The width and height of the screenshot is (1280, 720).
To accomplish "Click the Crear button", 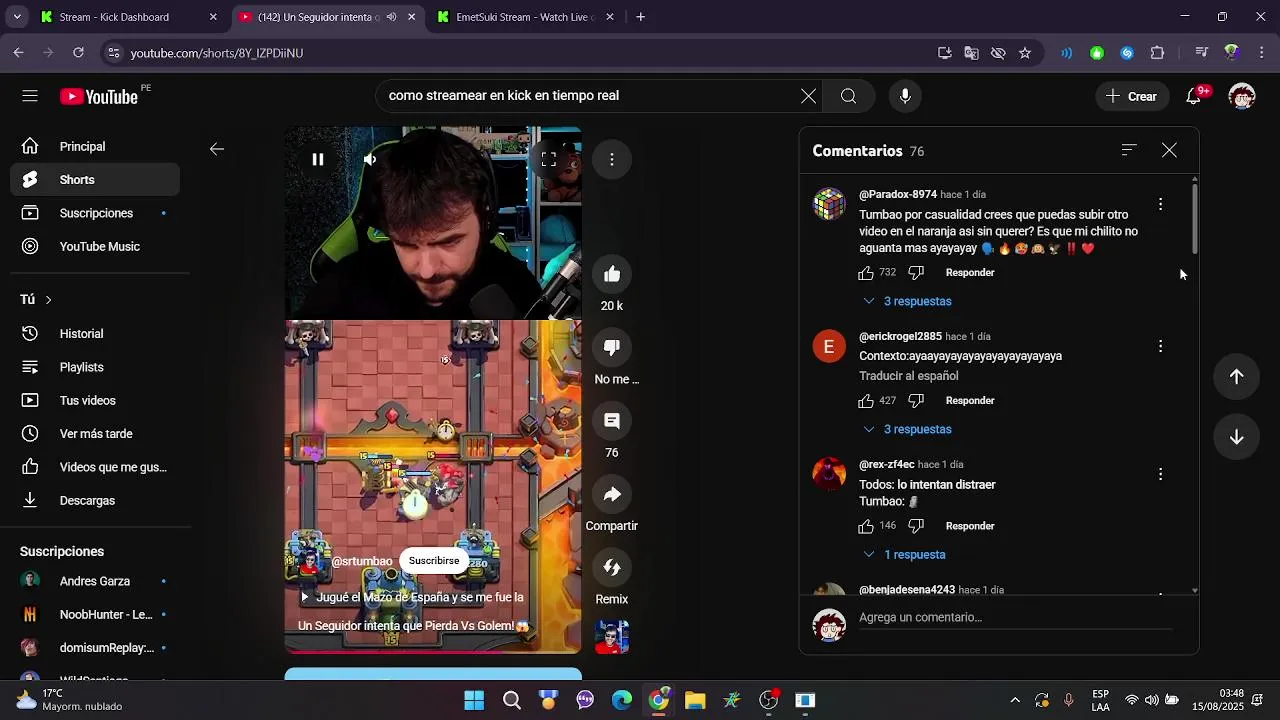I will pyautogui.click(x=1131, y=96).
